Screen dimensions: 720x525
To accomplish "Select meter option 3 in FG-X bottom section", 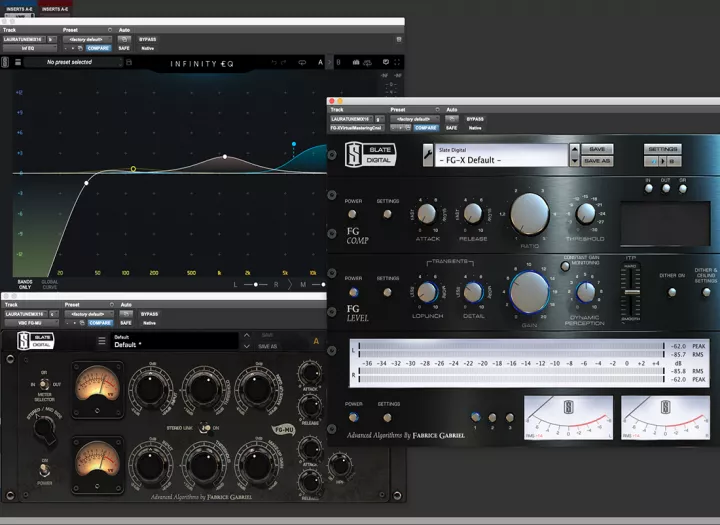I will coord(510,417).
